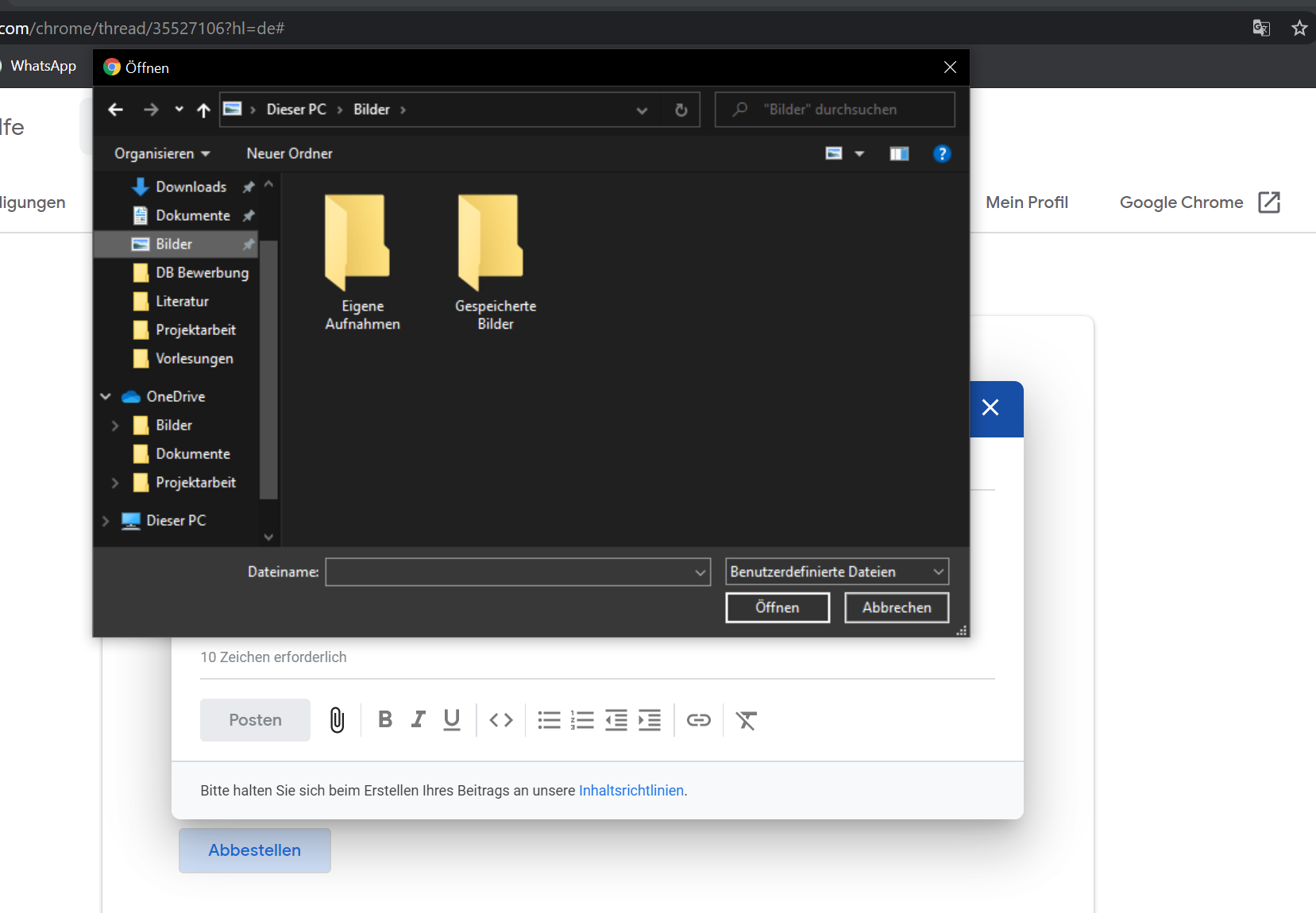The width and height of the screenshot is (1316, 913).
Task: Select Dieser PC in navigation pane
Action: 176,520
